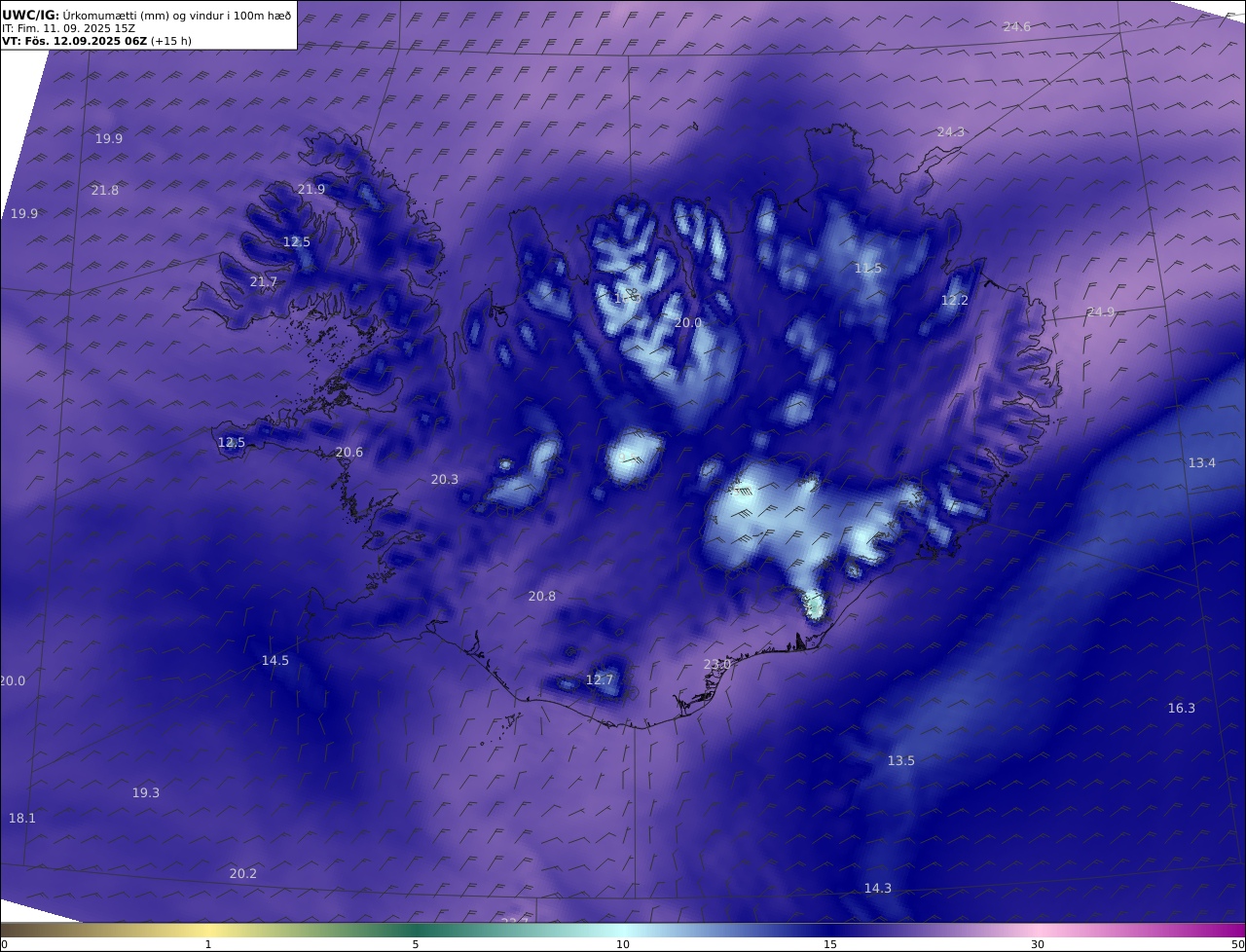Click the map value 24.9

(1101, 311)
